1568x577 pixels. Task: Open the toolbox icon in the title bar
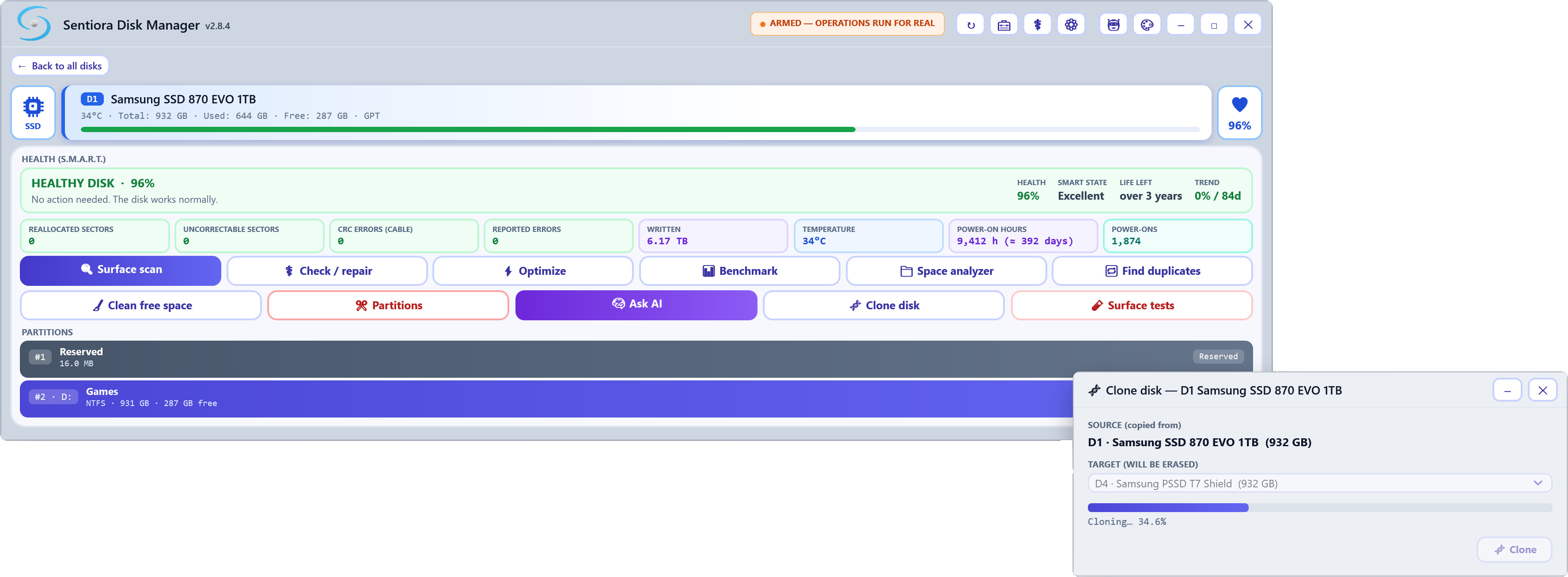(x=1004, y=25)
